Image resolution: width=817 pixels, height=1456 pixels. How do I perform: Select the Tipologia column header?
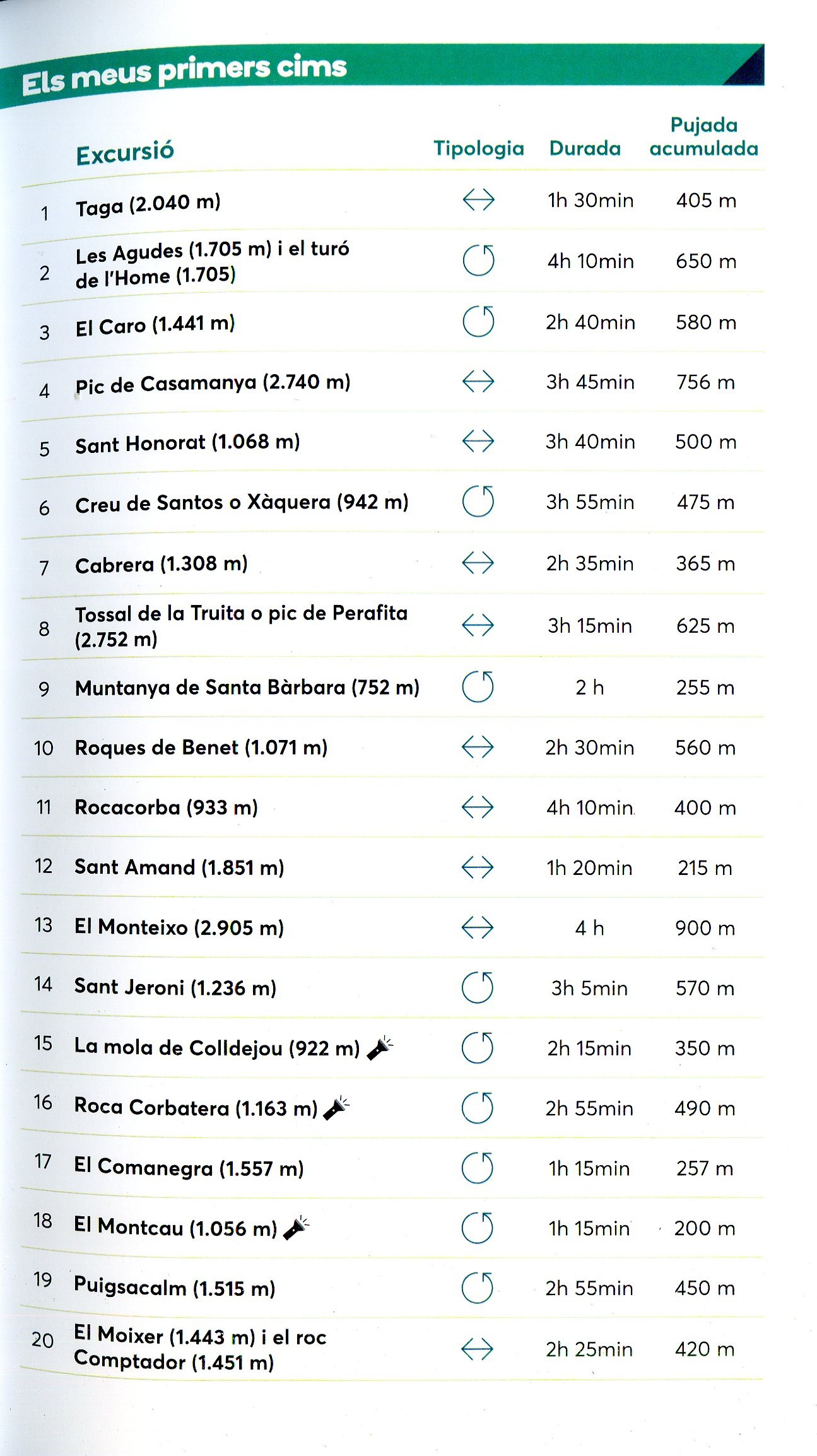479,148
